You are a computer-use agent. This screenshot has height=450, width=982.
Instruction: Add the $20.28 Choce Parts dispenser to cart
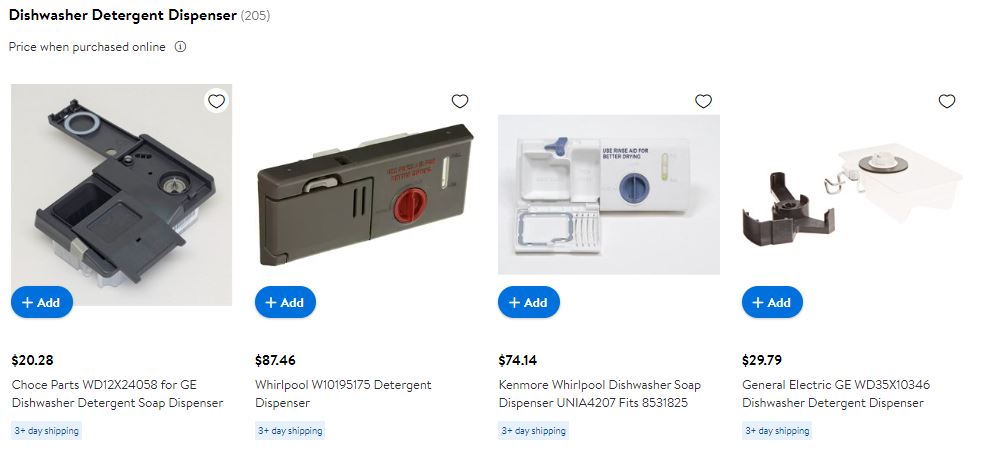pyautogui.click(x=42, y=302)
